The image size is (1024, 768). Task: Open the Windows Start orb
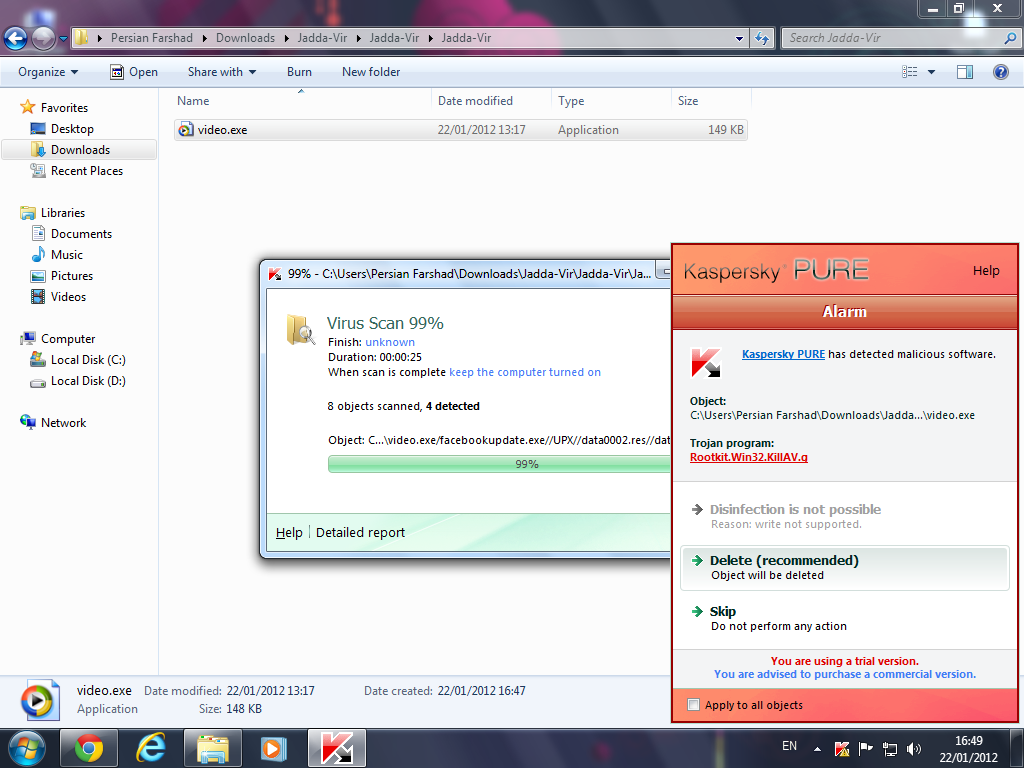point(27,748)
